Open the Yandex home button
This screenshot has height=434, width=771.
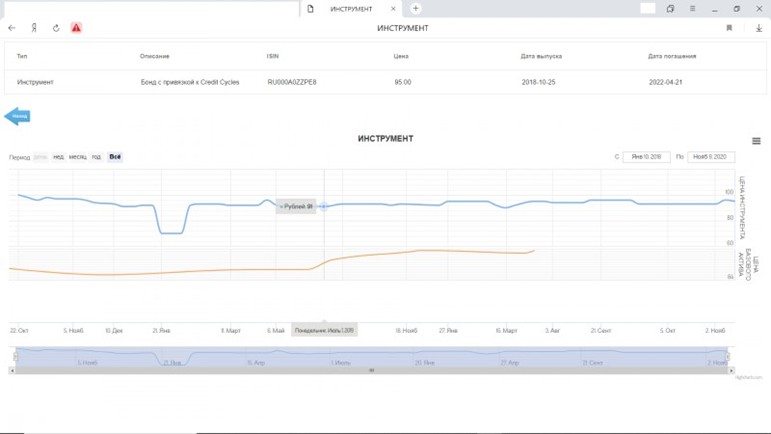pos(34,28)
